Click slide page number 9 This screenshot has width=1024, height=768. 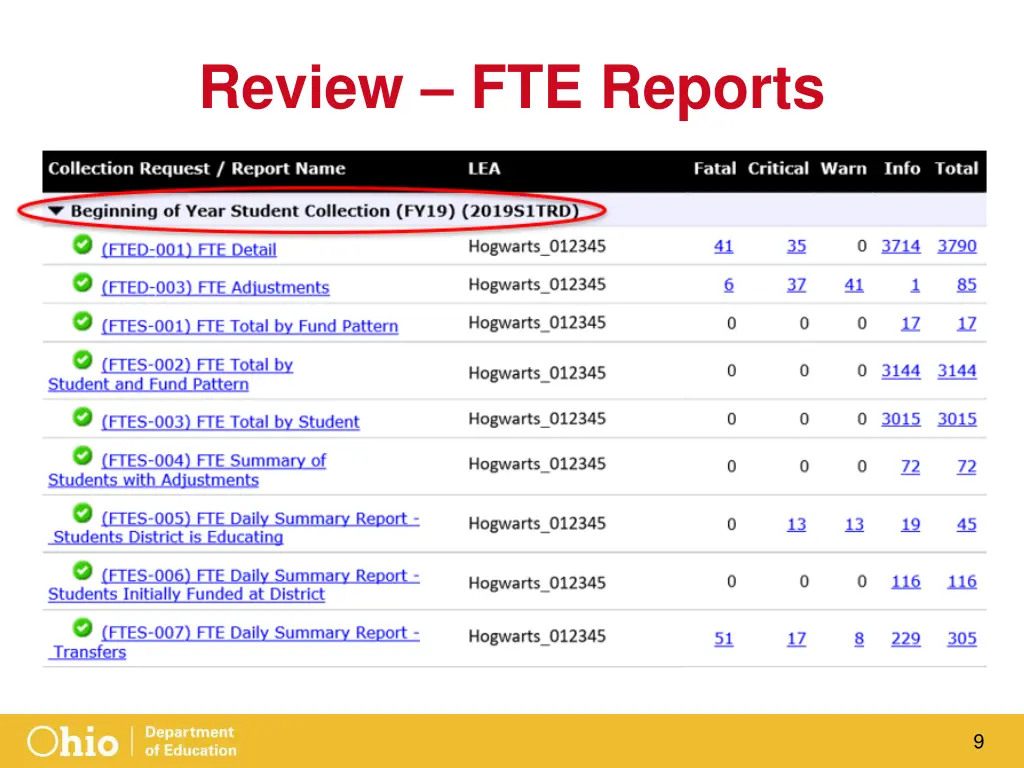978,741
